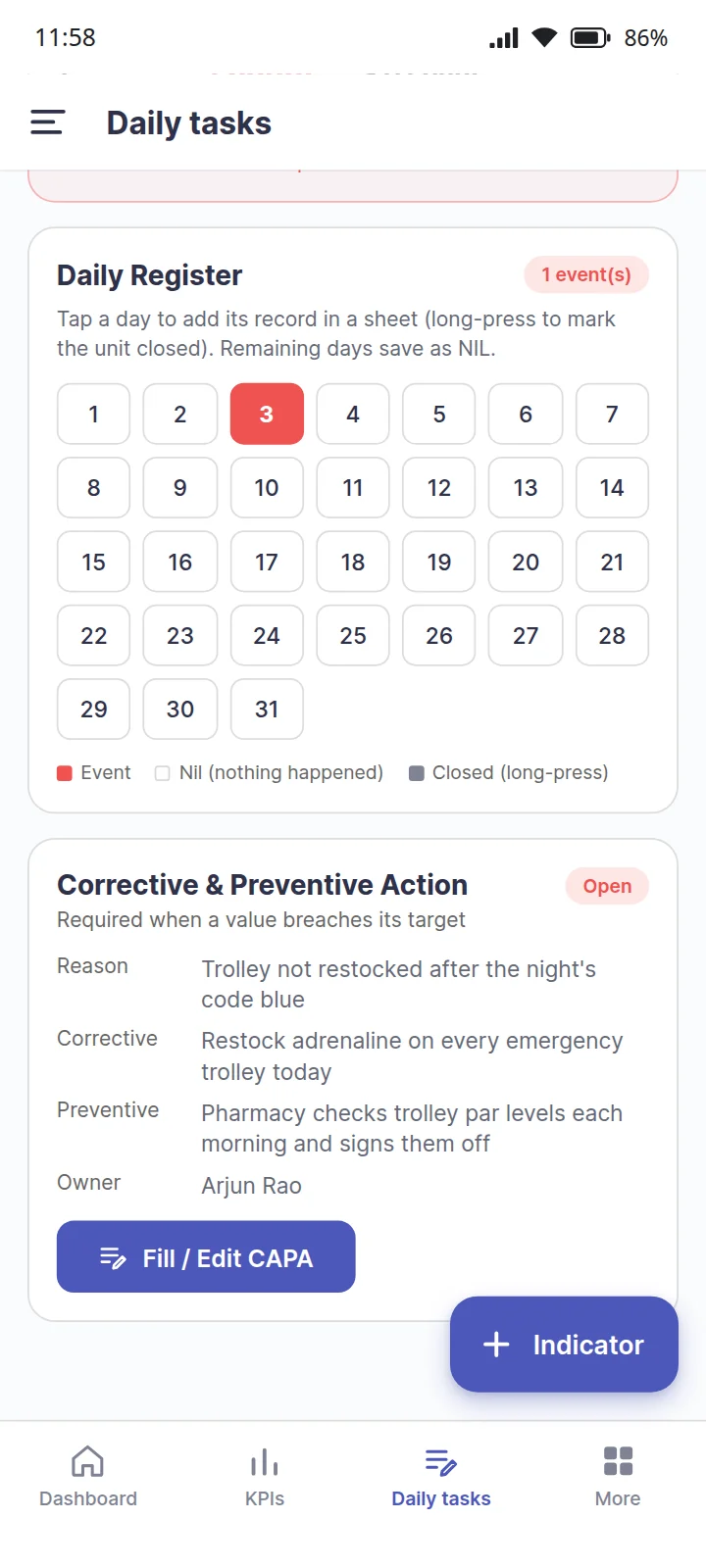
Task: Click the Open status badge on CAPA
Action: point(607,886)
